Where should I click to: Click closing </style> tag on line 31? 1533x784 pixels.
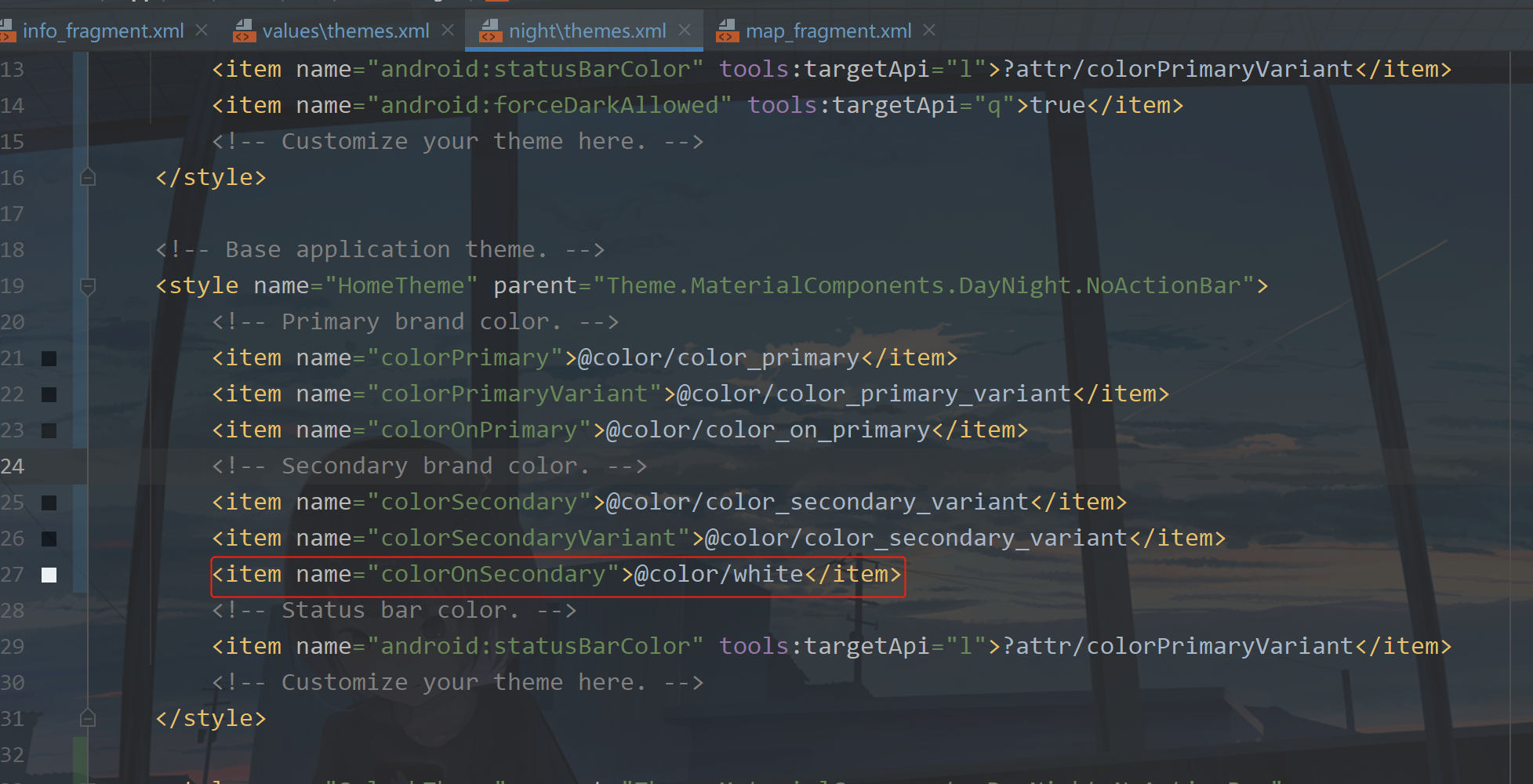click(211, 719)
